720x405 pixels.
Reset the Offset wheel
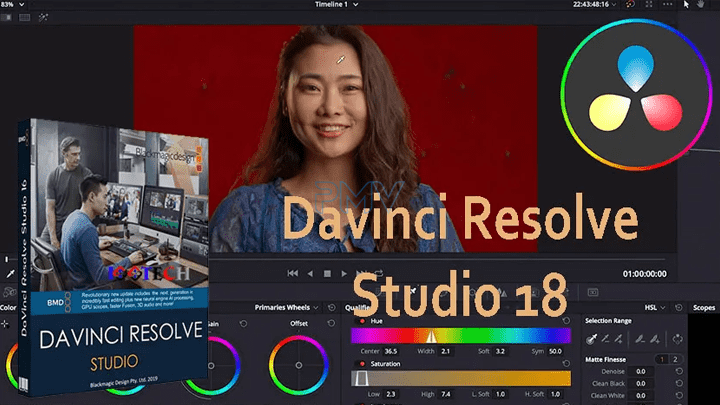pos(331,324)
